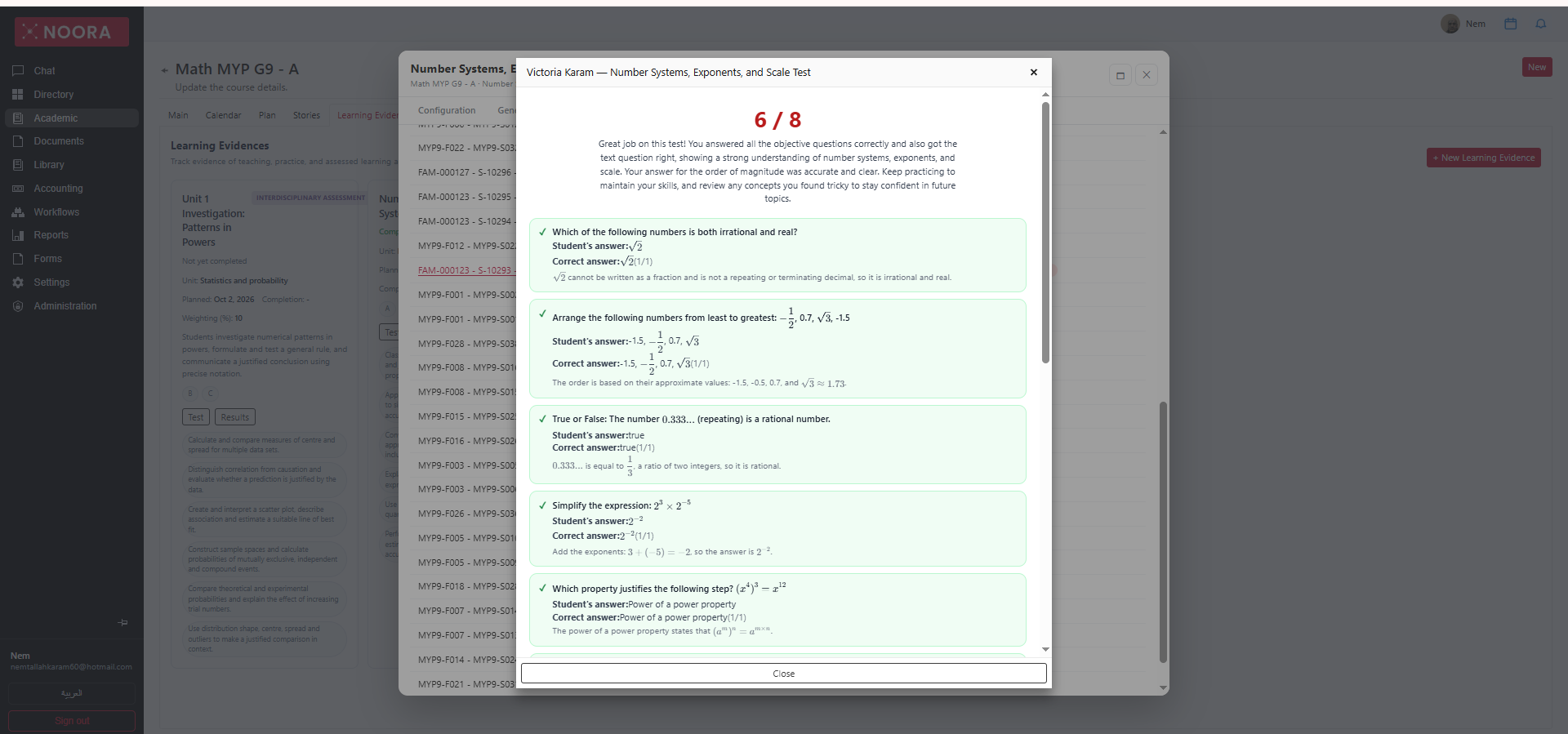This screenshot has height=734, width=1568.
Task: Click Test button in Unit 1 card
Action: 196,417
